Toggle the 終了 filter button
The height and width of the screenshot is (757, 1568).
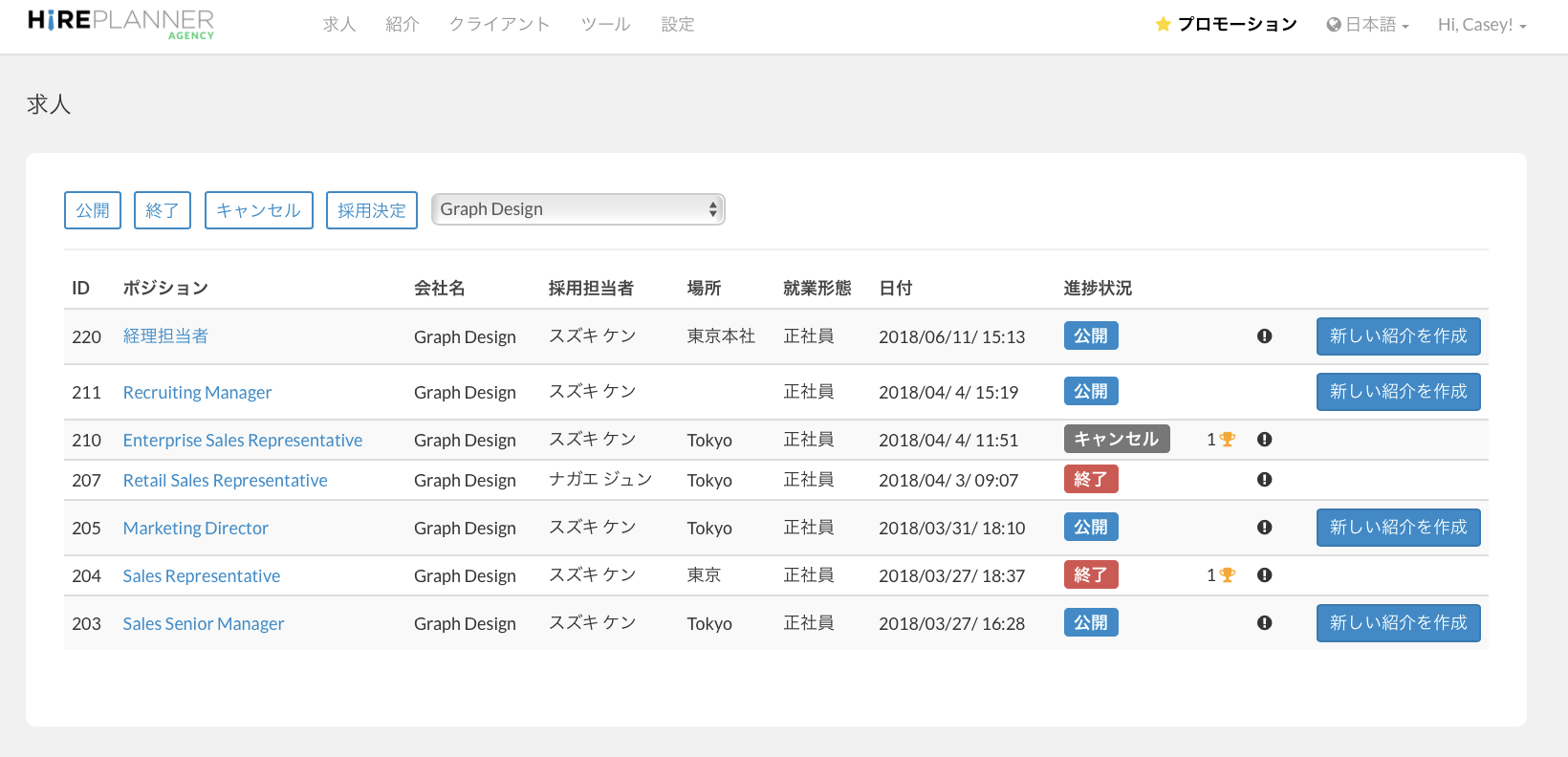163,210
